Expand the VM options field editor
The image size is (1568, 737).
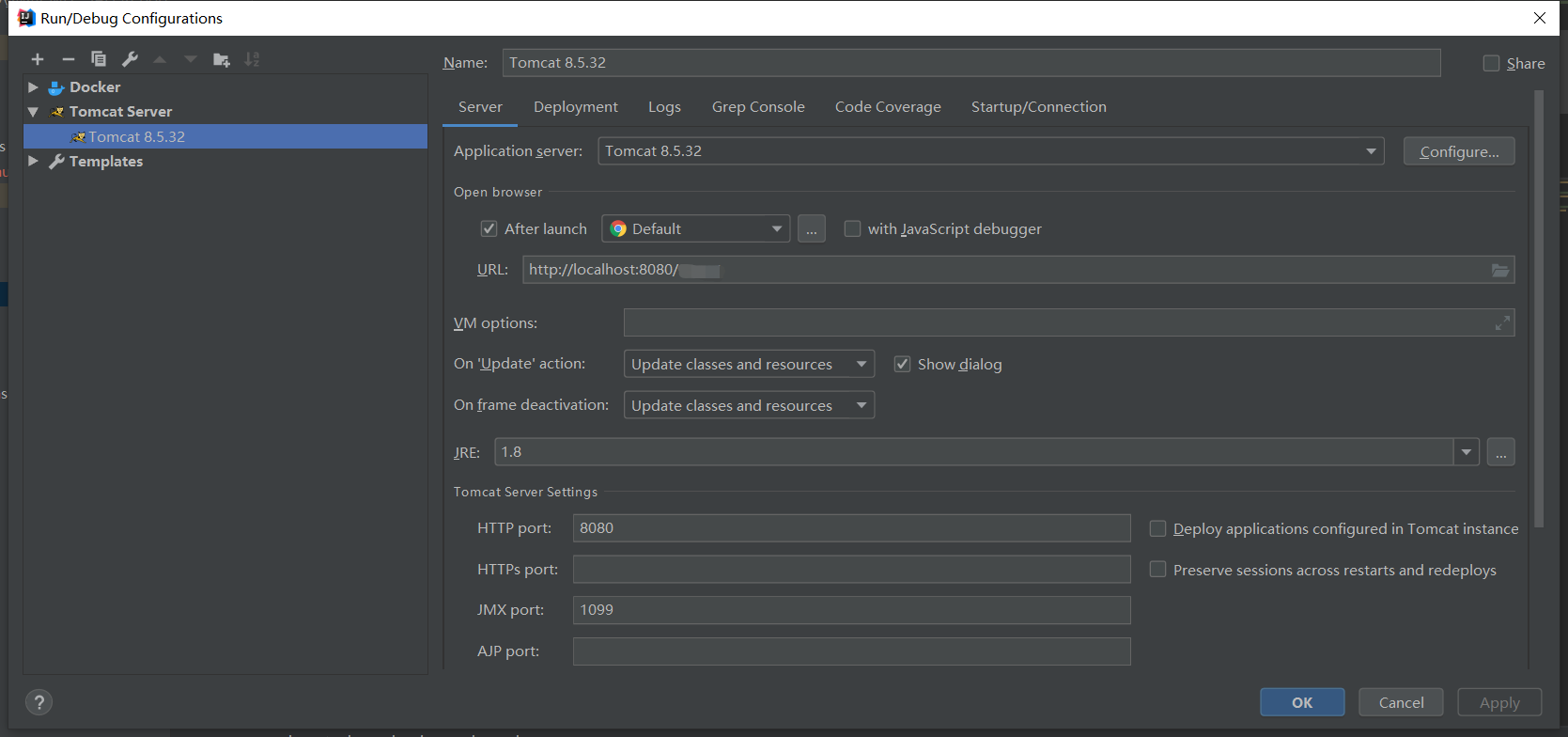[x=1502, y=322]
